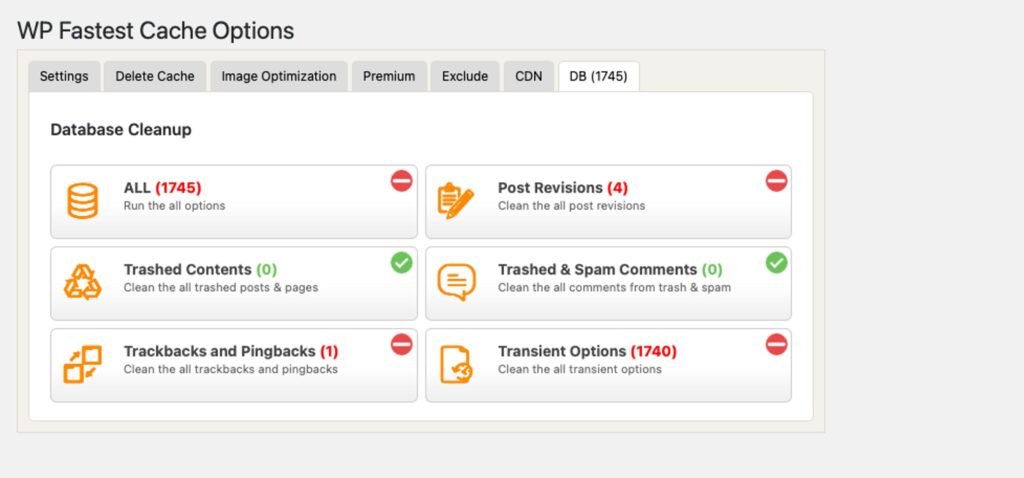Image resolution: width=1024 pixels, height=478 pixels.
Task: Clean via Transient Options (1740) title
Action: [587, 352]
